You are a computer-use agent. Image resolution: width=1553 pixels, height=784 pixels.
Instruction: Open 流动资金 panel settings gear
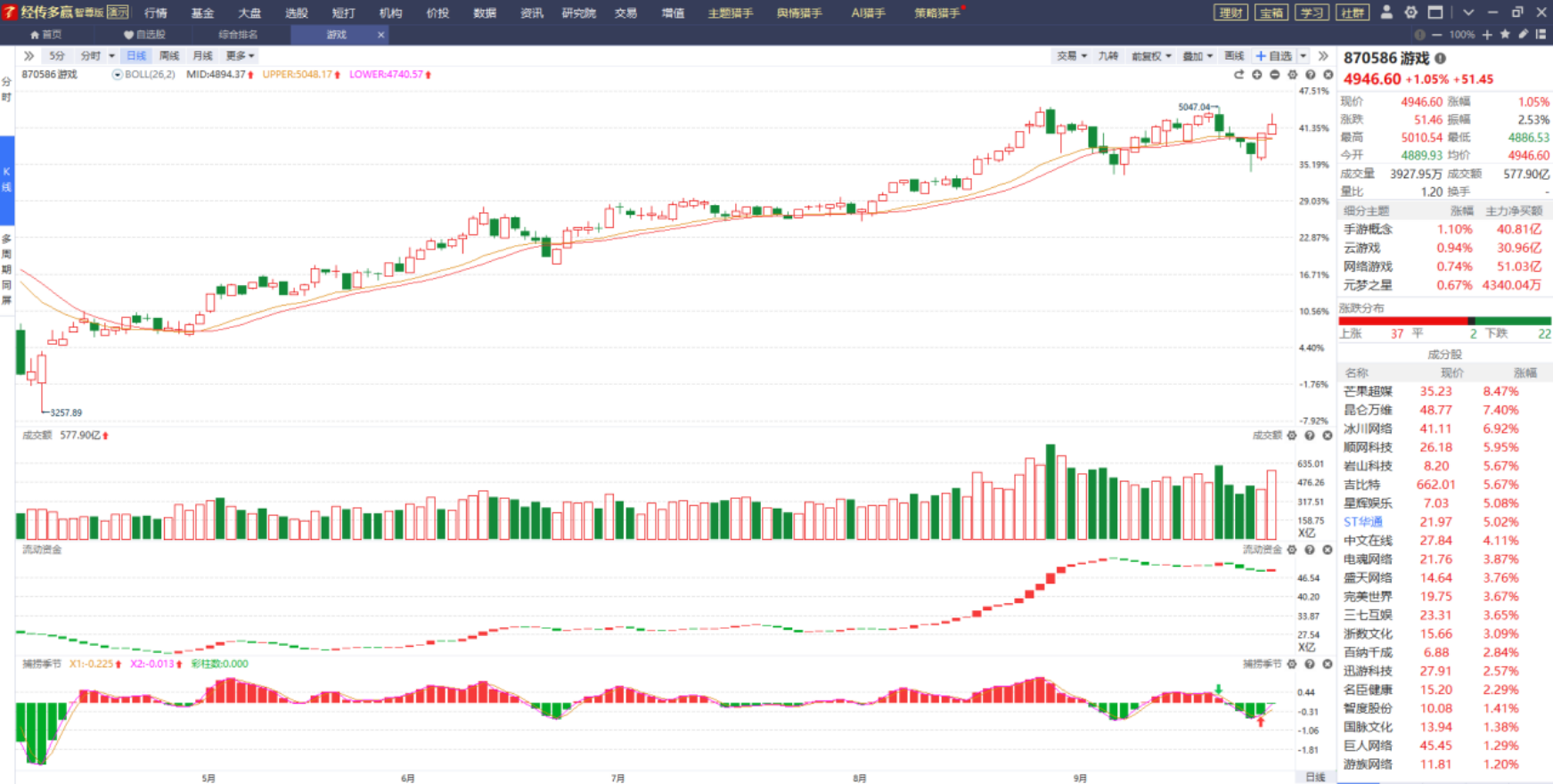click(1292, 550)
